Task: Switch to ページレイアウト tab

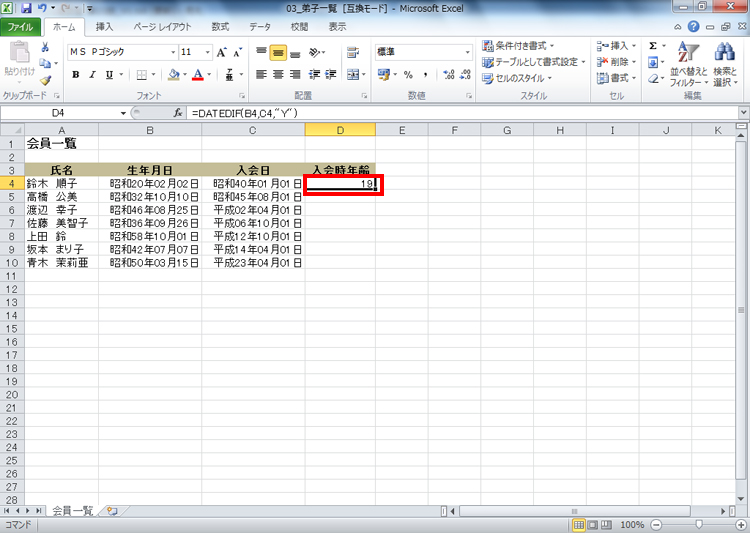Action: (162, 27)
